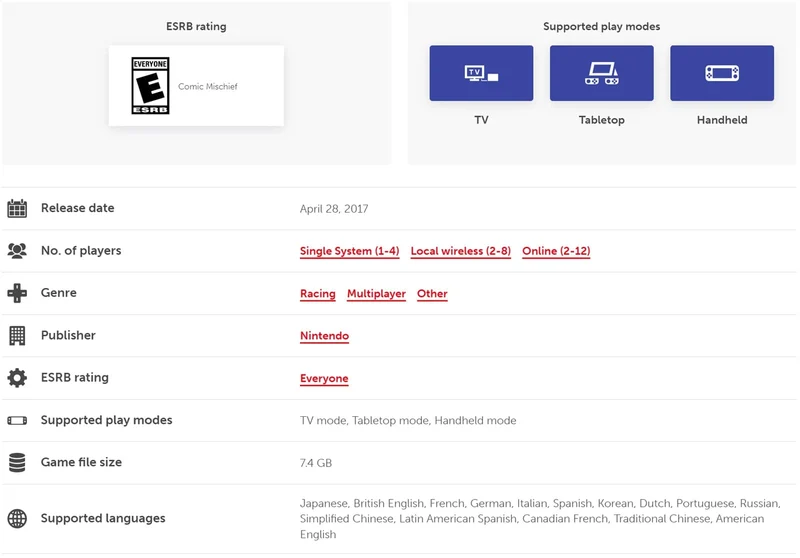Viewport: 800px width, 558px height.
Task: Open the Online (2-12) link
Action: [556, 251]
